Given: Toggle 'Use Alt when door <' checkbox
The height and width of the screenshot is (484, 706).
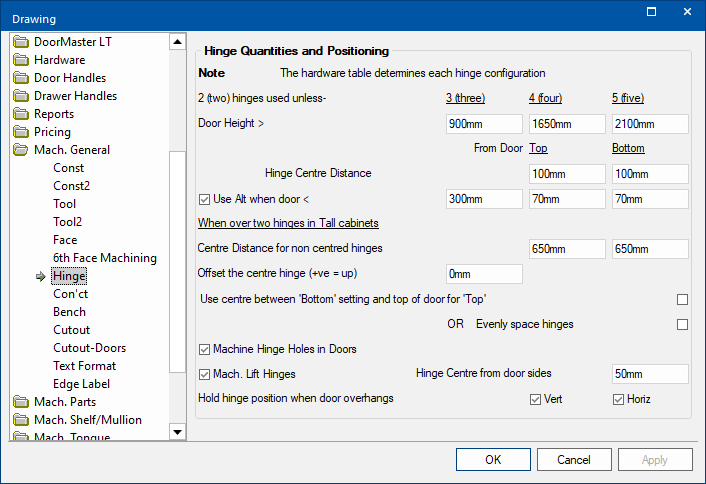Looking at the screenshot, I should click(204, 199).
